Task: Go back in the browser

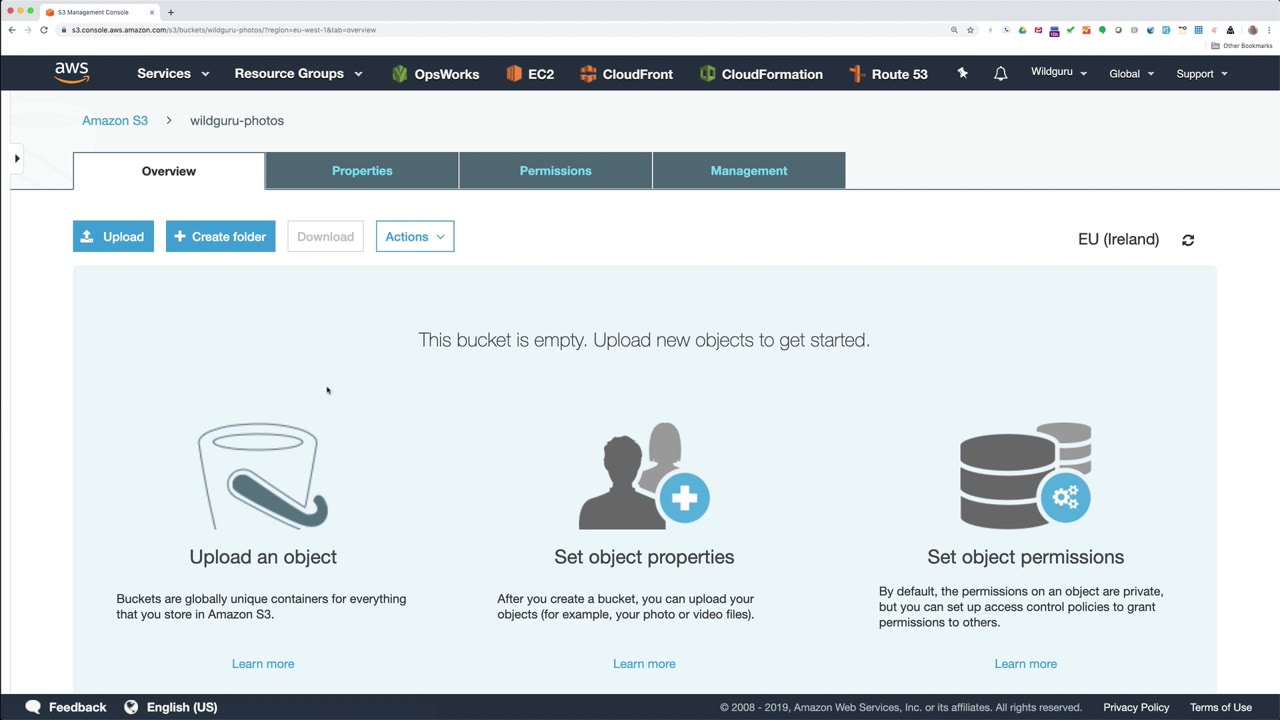Action: tap(12, 30)
